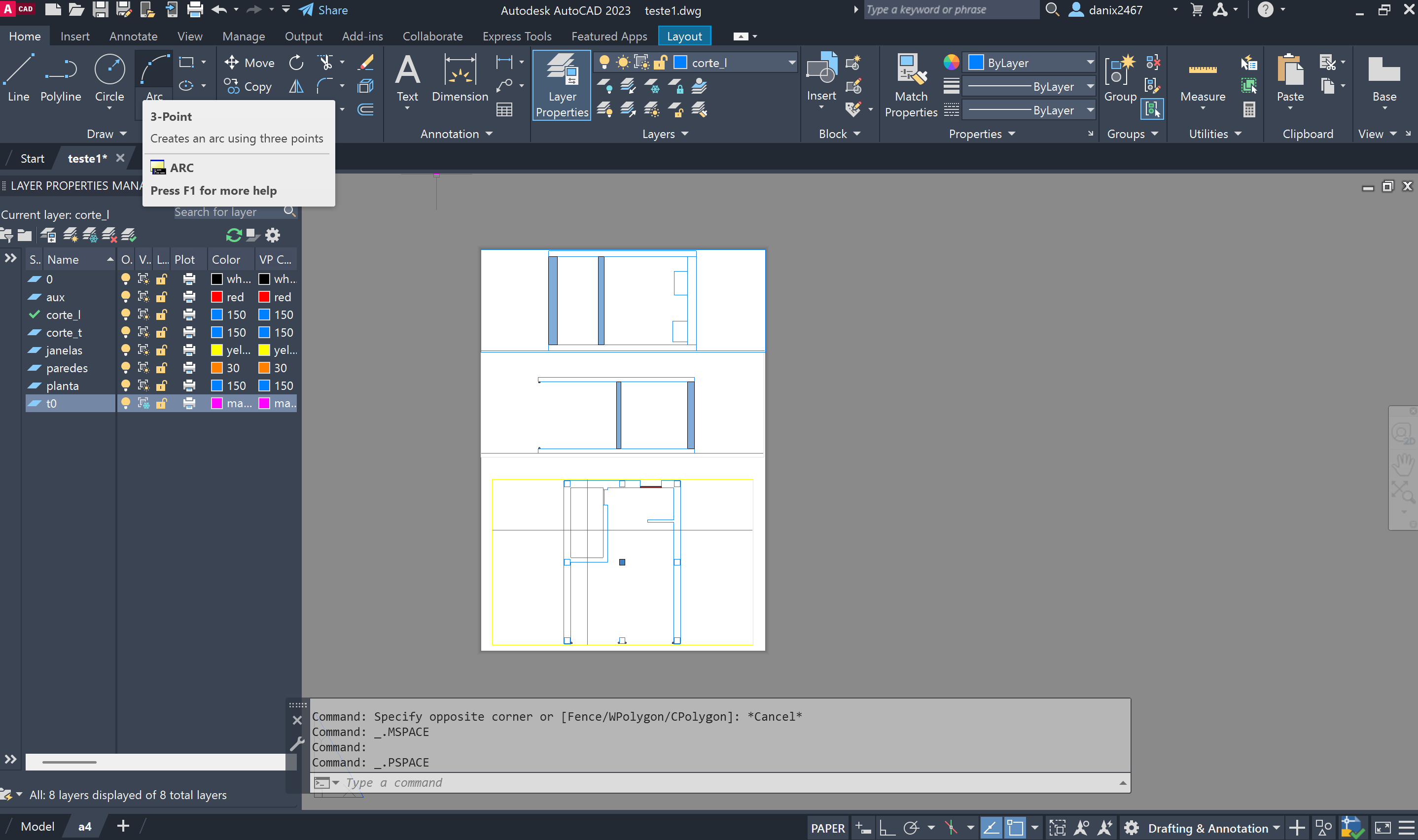Toggle the lock for paredes layer
1418x840 pixels.
click(161, 368)
